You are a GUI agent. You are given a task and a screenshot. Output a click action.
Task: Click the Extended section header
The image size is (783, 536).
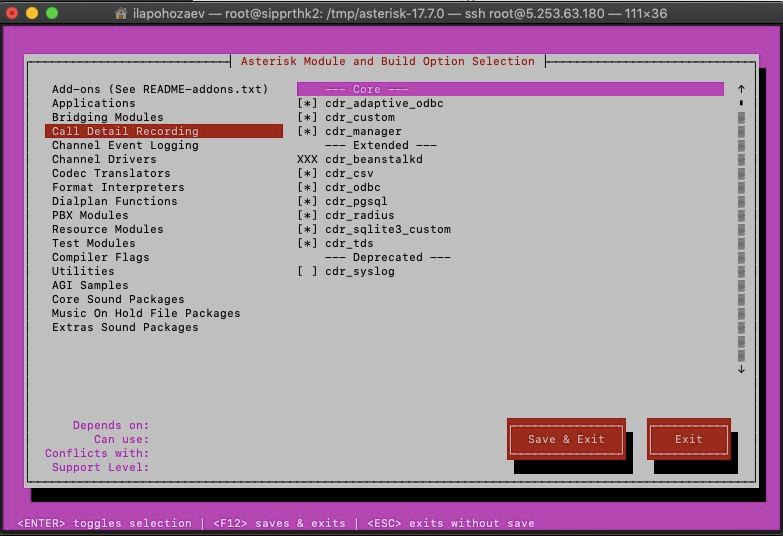click(381, 145)
